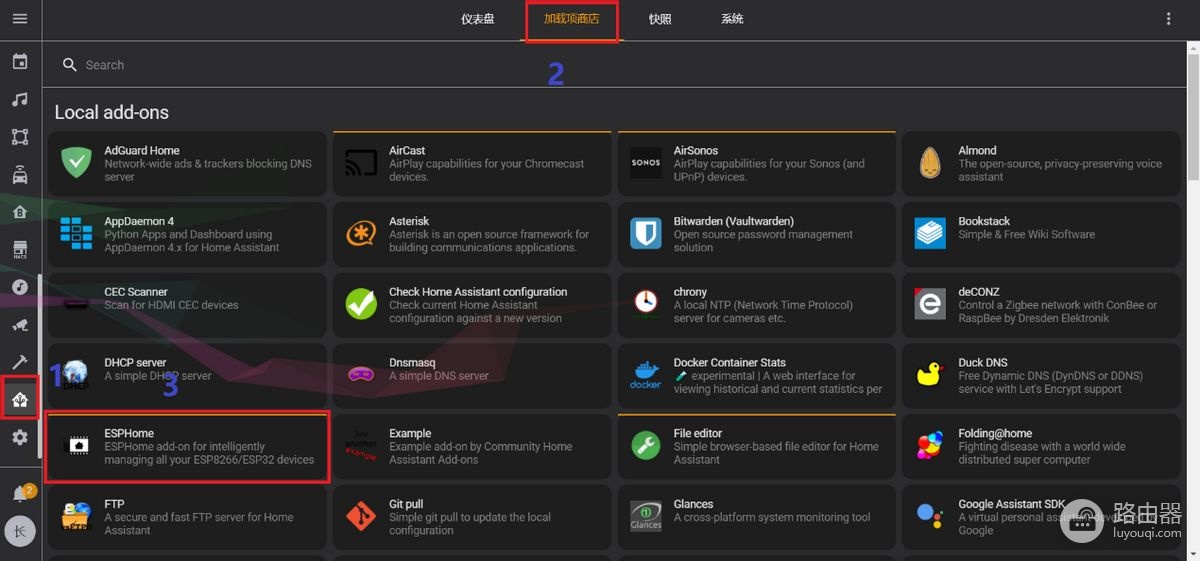This screenshot has height=561, width=1200.
Task: Open the CEC Scanner add-on card
Action: (188, 304)
